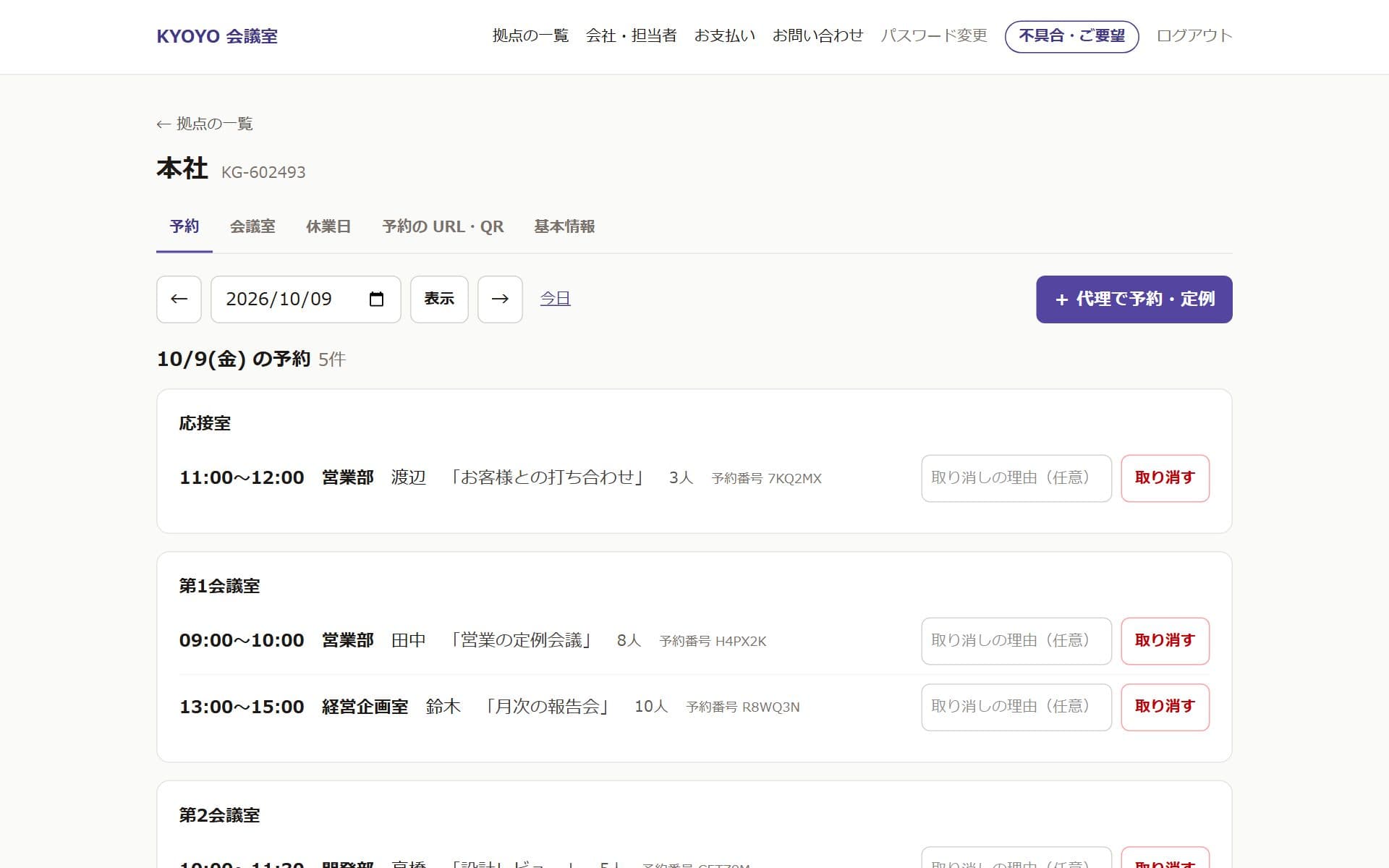Click 「営業の定例会議」 title
The width and height of the screenshot is (1389, 868).
point(522,640)
